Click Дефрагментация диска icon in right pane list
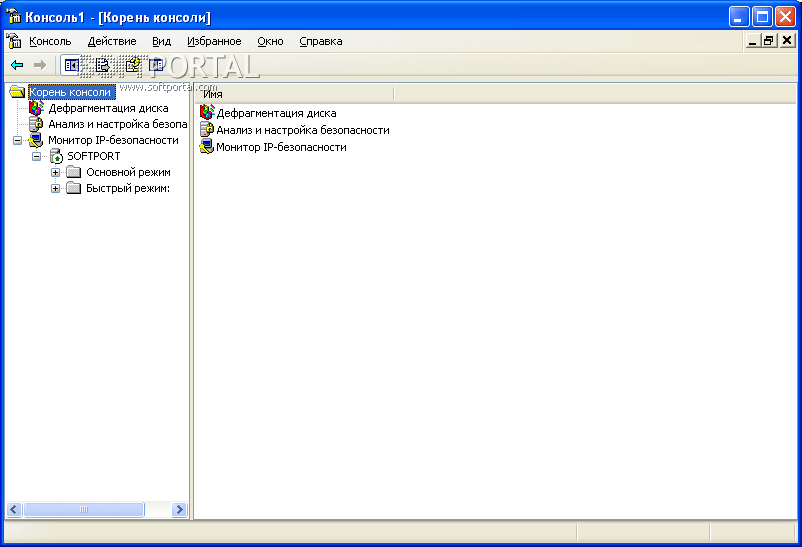The width and height of the screenshot is (802, 547). 207,113
